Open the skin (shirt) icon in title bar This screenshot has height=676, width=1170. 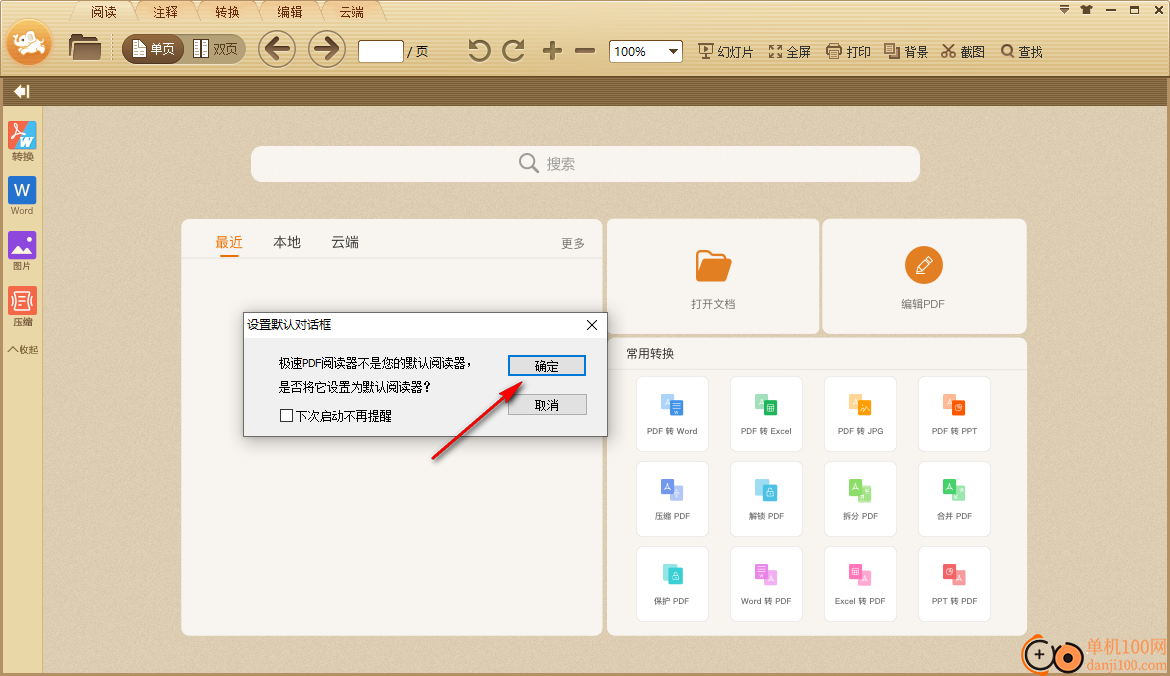(x=1086, y=10)
